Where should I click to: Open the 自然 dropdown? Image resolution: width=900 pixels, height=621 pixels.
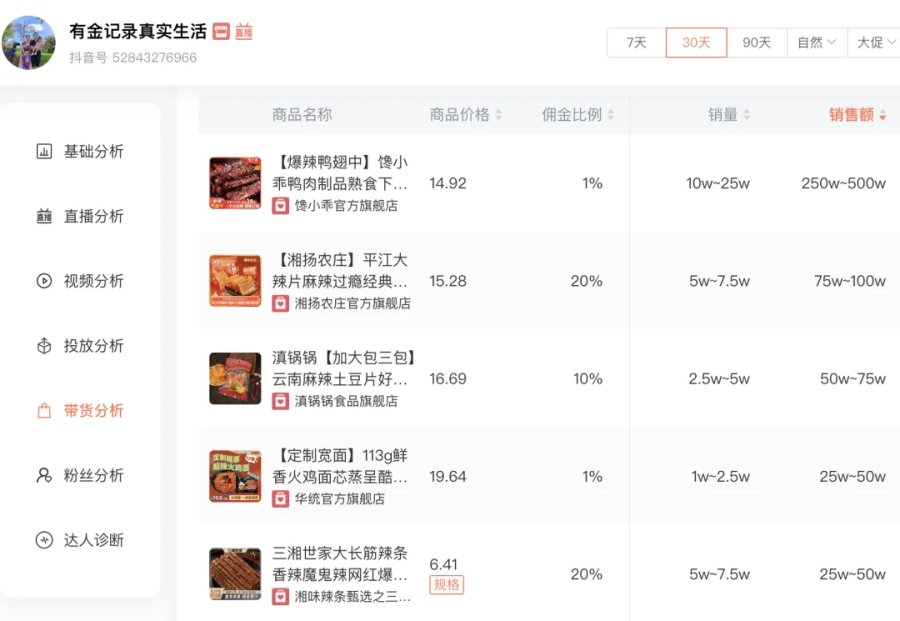point(816,42)
